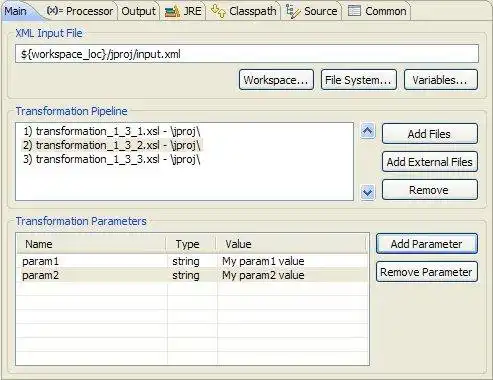Click the string type cell for param1
Image resolution: width=493 pixels, height=380 pixels.
[192, 261]
